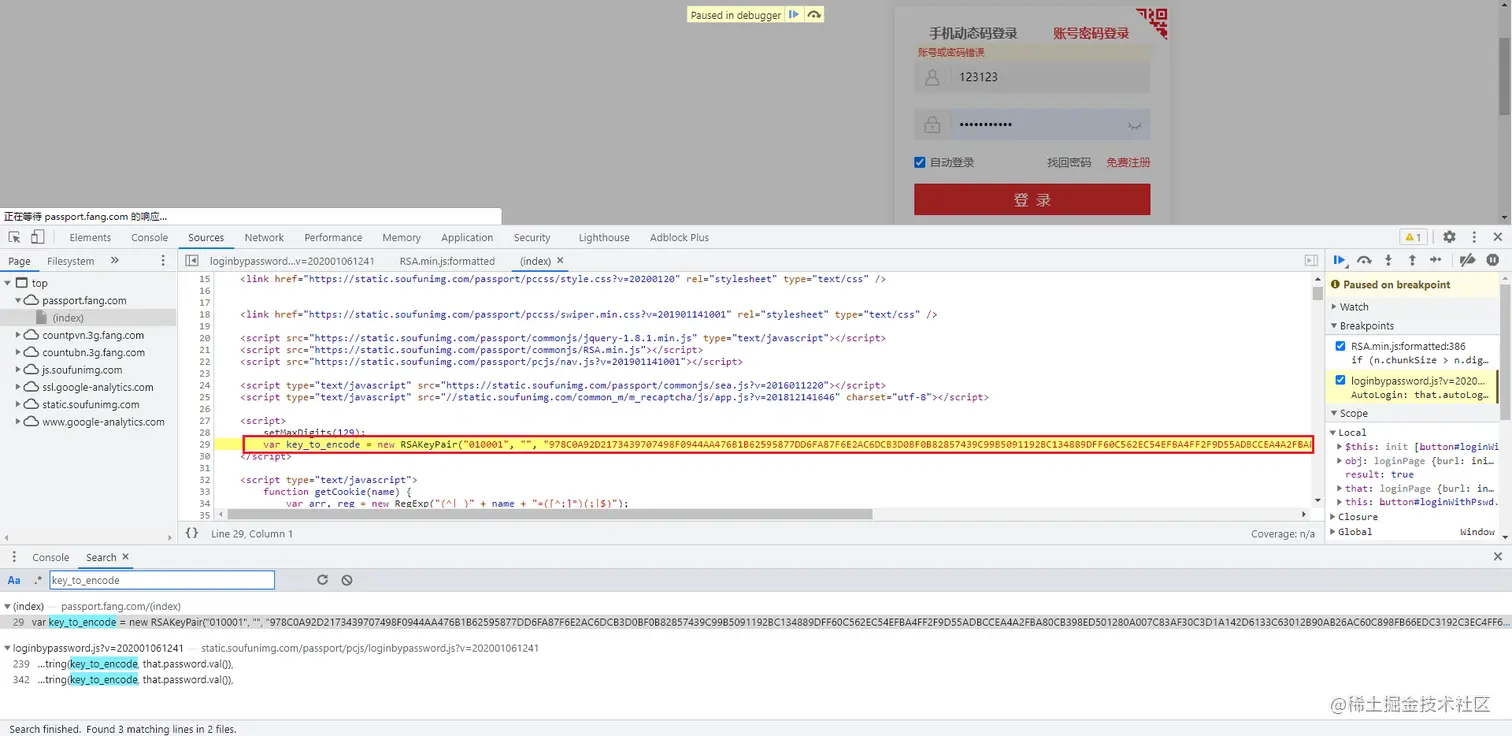The image size is (1512, 736).
Task: Open the Adblock Plus panel tab
Action: coord(679,238)
